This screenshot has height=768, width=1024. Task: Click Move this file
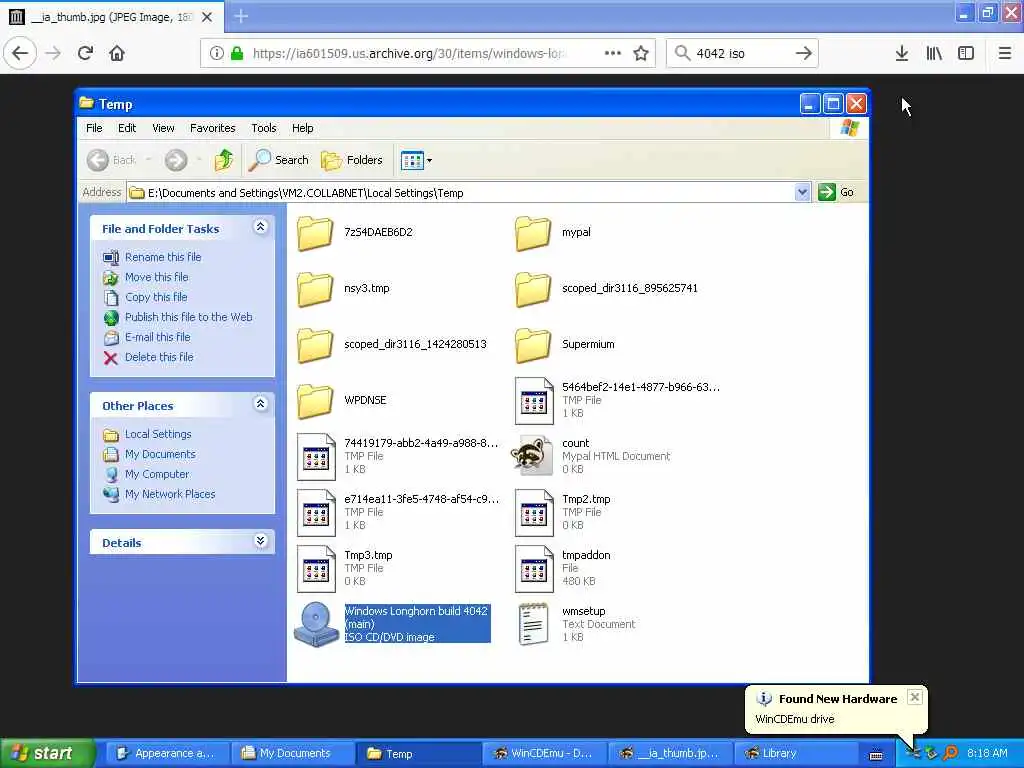[x=146, y=277]
